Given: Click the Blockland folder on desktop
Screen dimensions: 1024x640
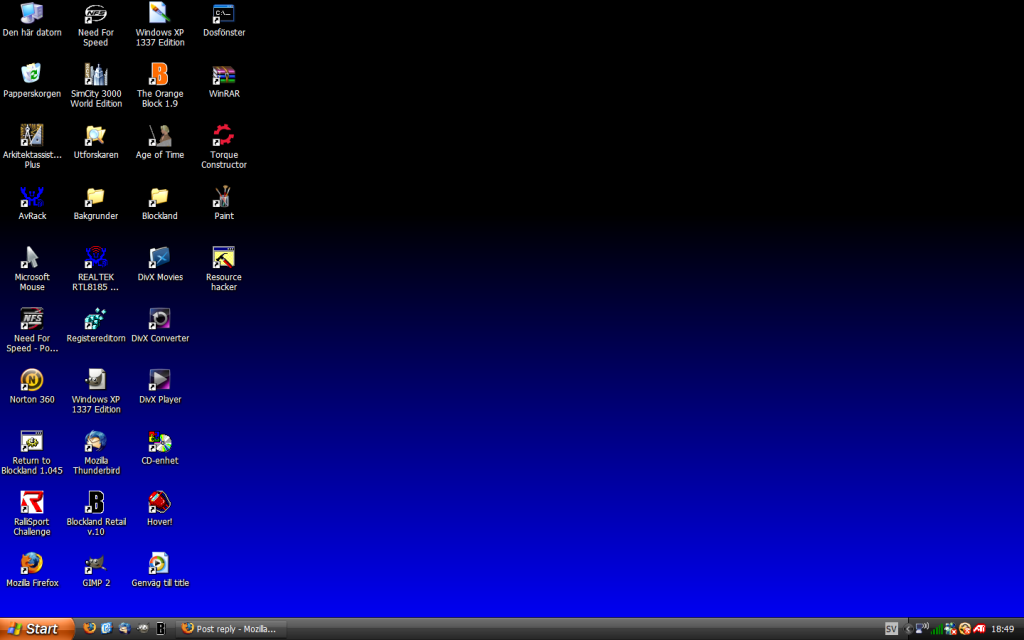Looking at the screenshot, I should pos(160,198).
